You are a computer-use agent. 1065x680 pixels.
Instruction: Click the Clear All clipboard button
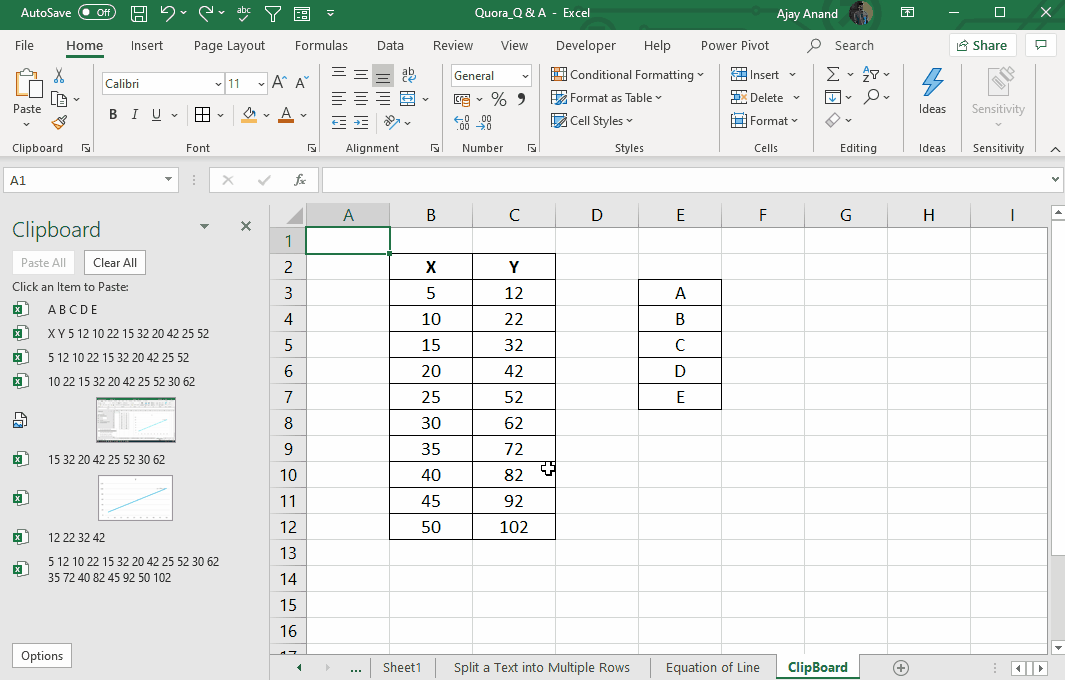pyautogui.click(x=114, y=262)
